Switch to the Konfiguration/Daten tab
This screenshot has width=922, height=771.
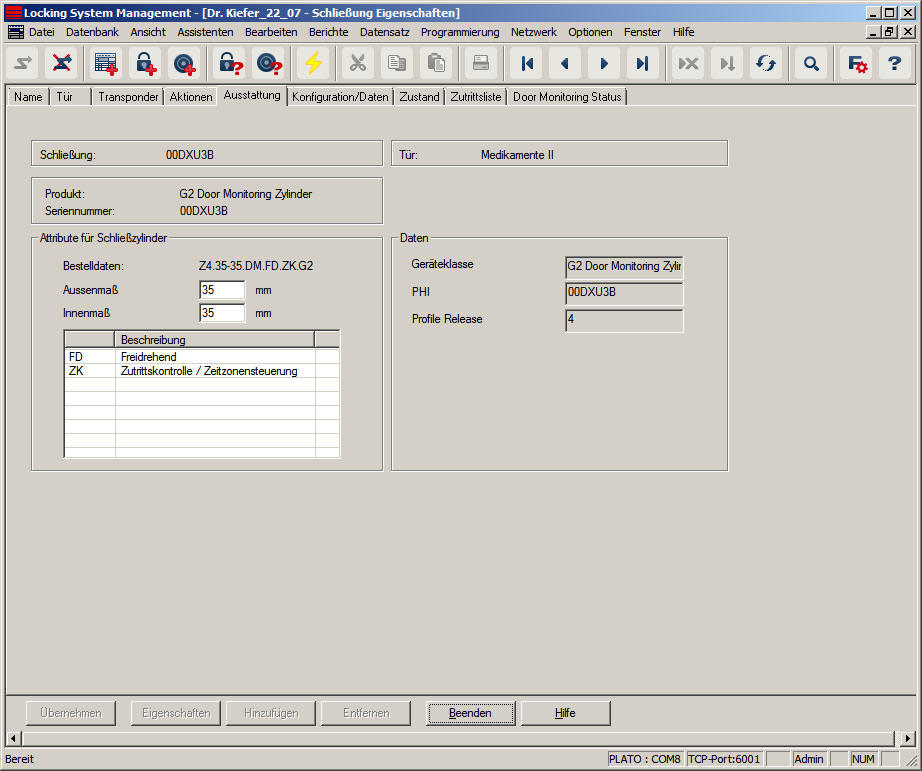[340, 97]
